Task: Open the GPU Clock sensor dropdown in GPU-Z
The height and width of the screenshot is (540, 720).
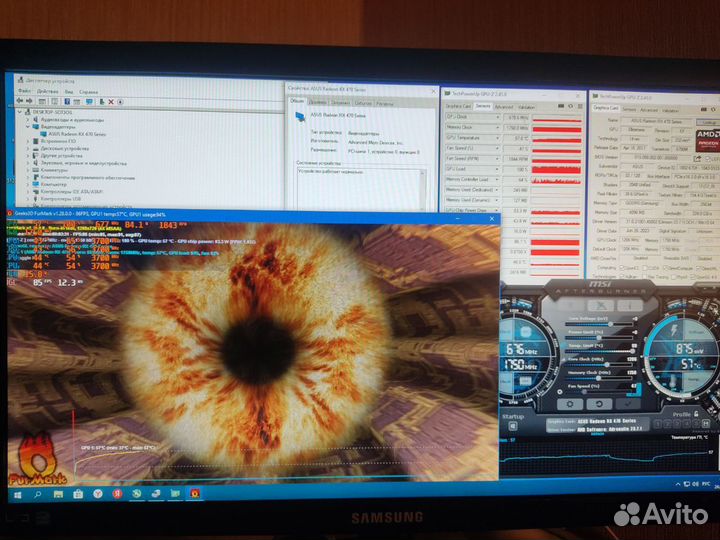Action: click(x=497, y=117)
